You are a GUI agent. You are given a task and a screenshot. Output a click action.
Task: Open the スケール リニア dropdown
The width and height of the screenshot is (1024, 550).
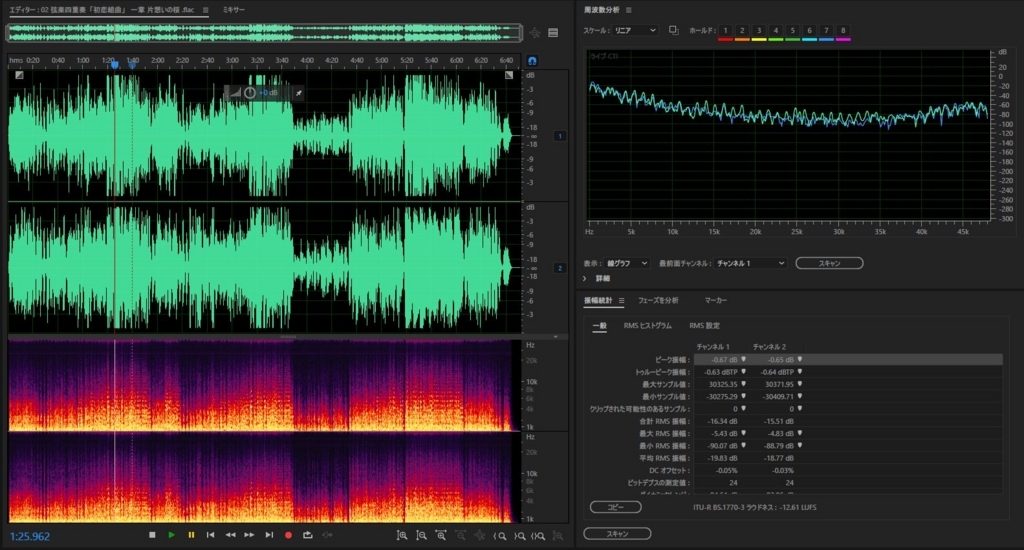pos(634,31)
